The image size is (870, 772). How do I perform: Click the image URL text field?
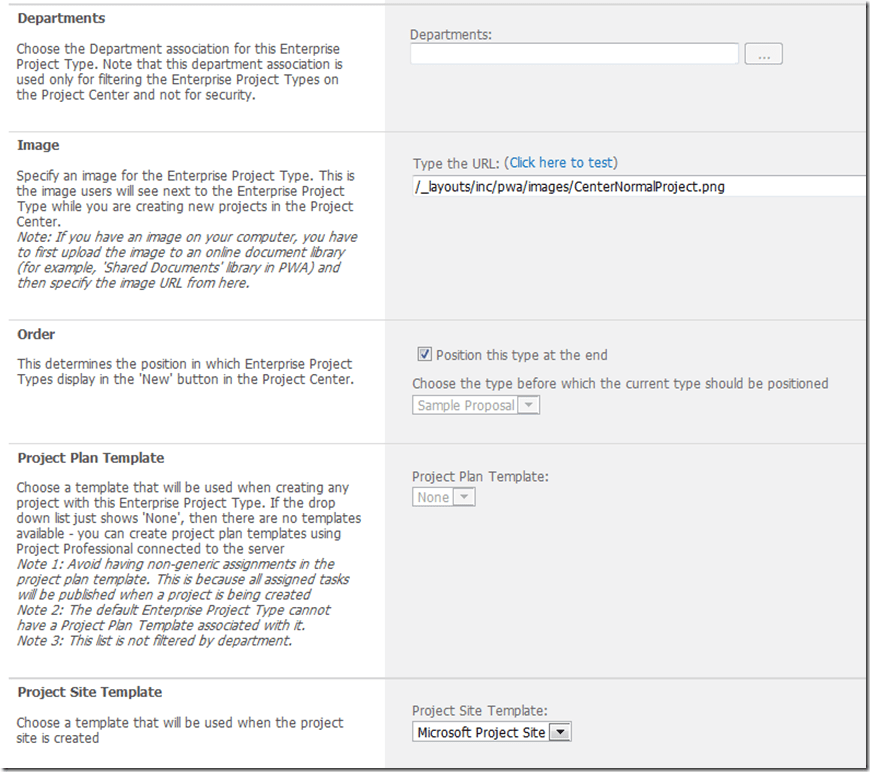pos(640,186)
